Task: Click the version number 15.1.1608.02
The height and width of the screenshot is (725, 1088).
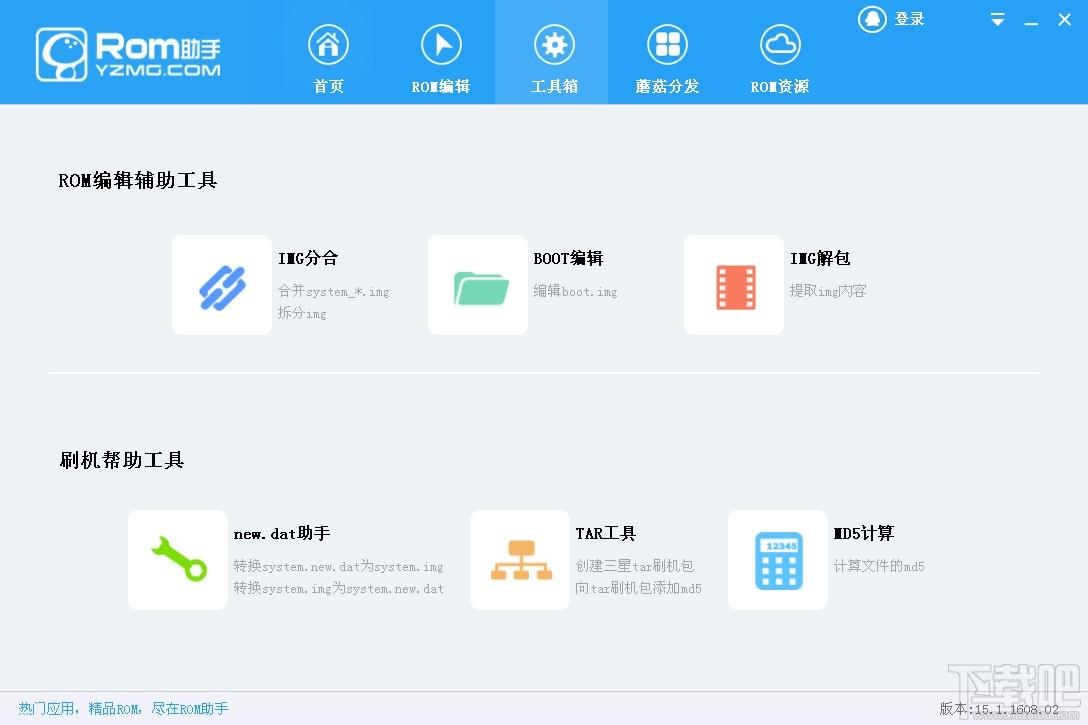Action: 1017,709
